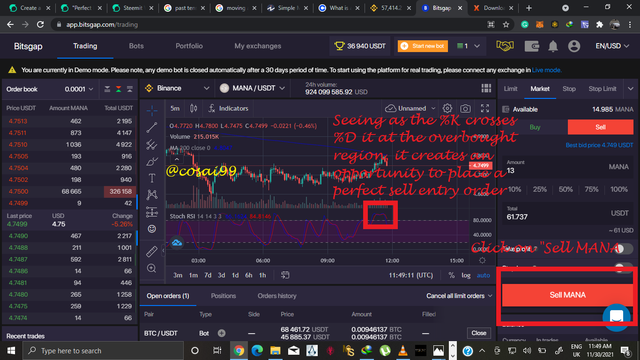Open the EN/USD language currency dropdown
This screenshot has width=640, height=360.
pyautogui.click(x=612, y=46)
